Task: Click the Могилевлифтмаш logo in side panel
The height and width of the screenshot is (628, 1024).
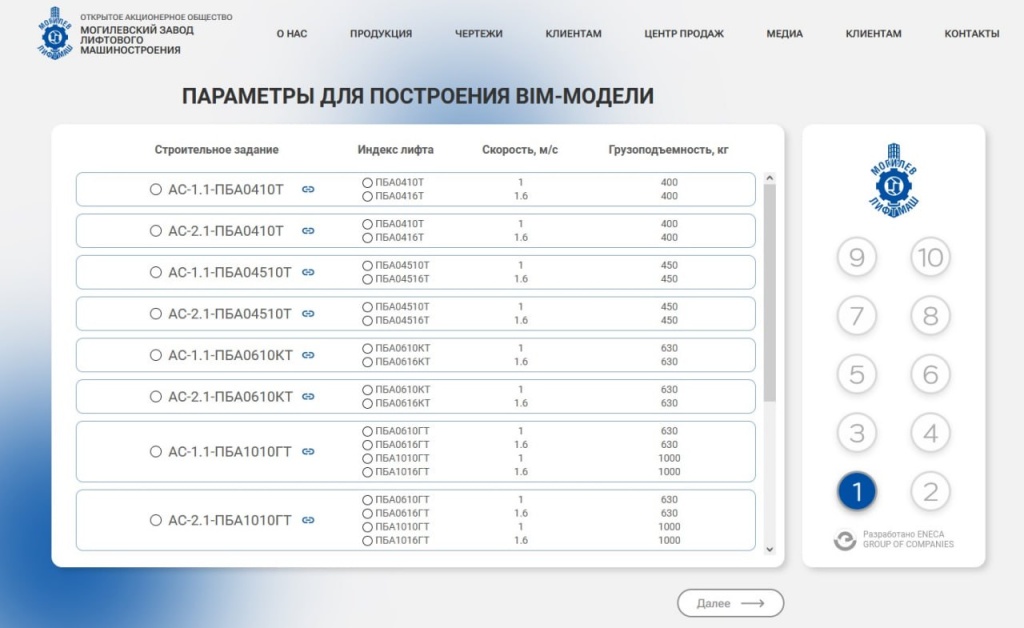Action: pyautogui.click(x=893, y=180)
